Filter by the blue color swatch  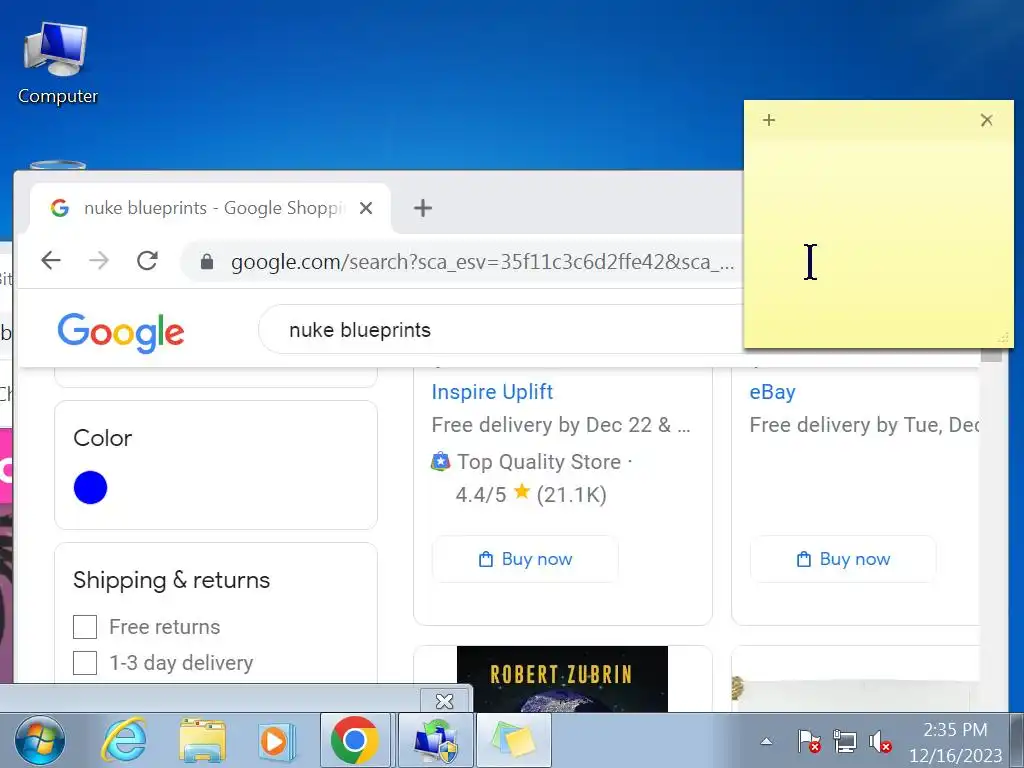click(x=90, y=487)
